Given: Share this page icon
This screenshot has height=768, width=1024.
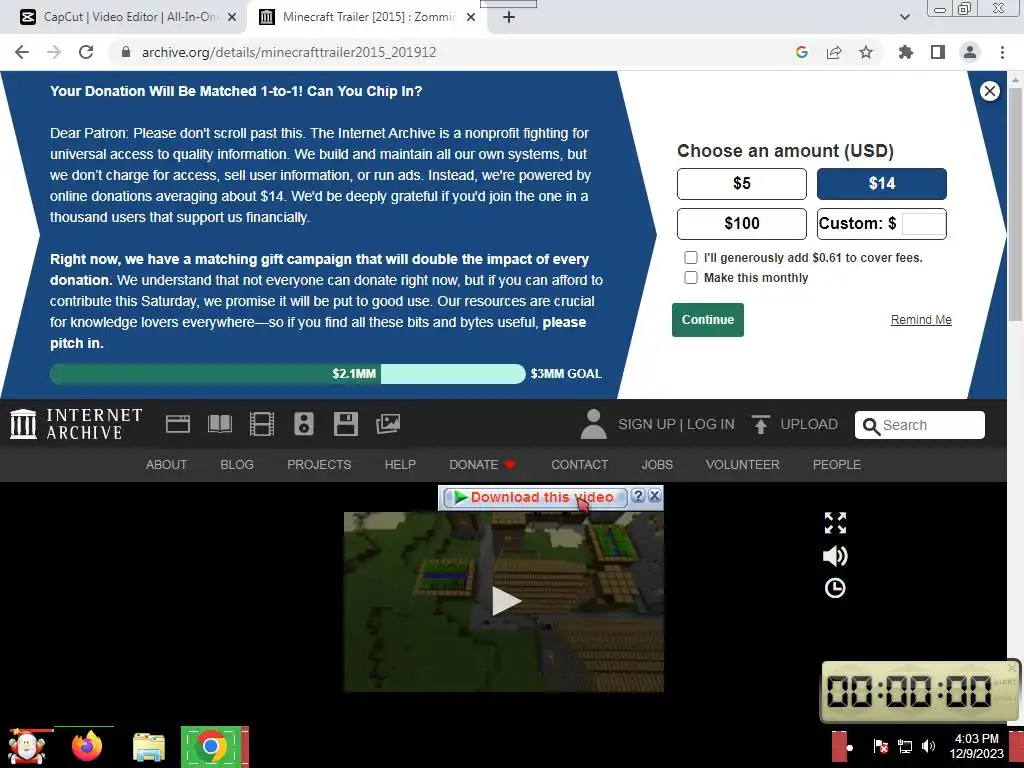Looking at the screenshot, I should pyautogui.click(x=834, y=52).
